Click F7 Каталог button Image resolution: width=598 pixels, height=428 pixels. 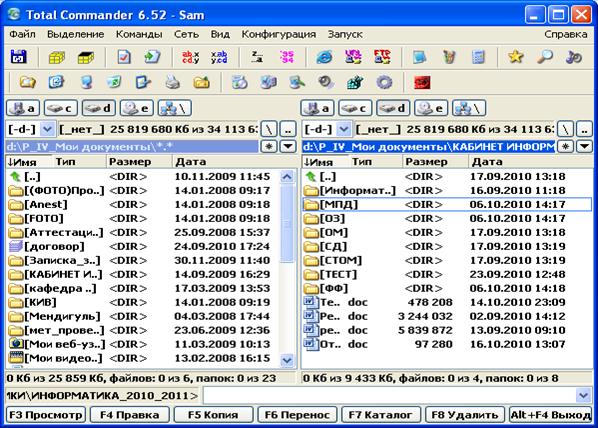point(381,415)
